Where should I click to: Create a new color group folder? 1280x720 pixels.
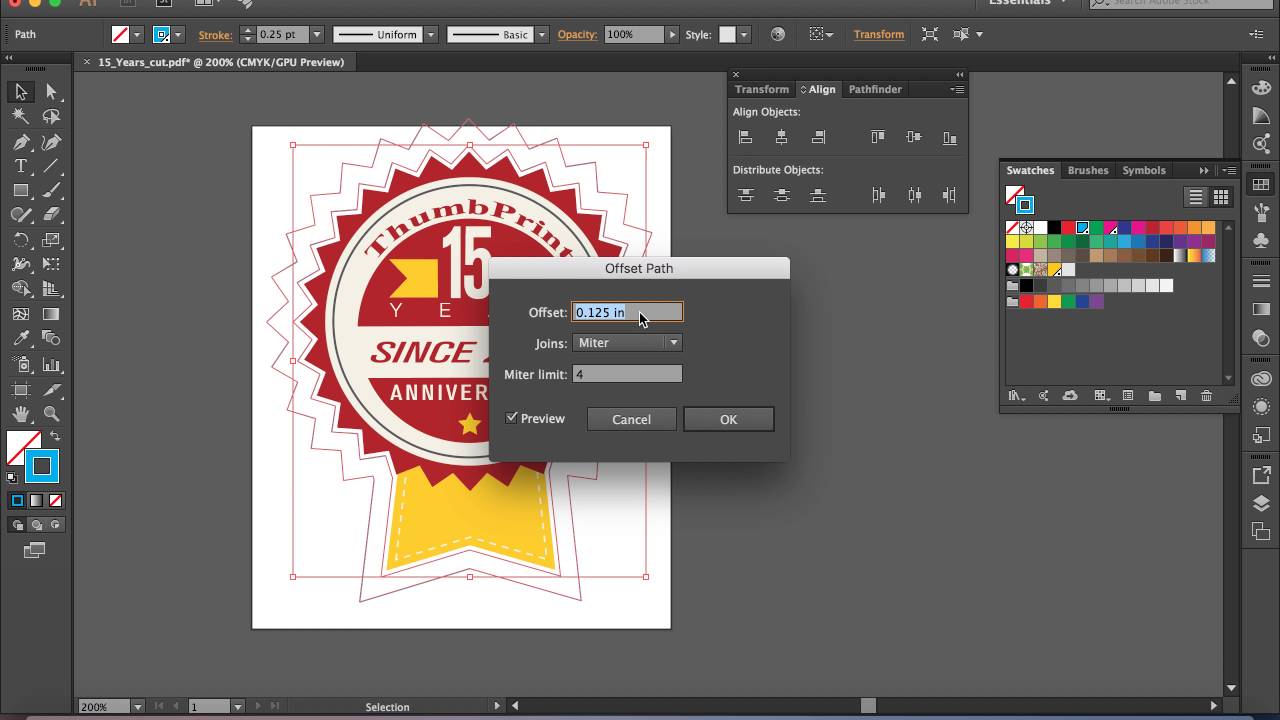click(x=1154, y=396)
